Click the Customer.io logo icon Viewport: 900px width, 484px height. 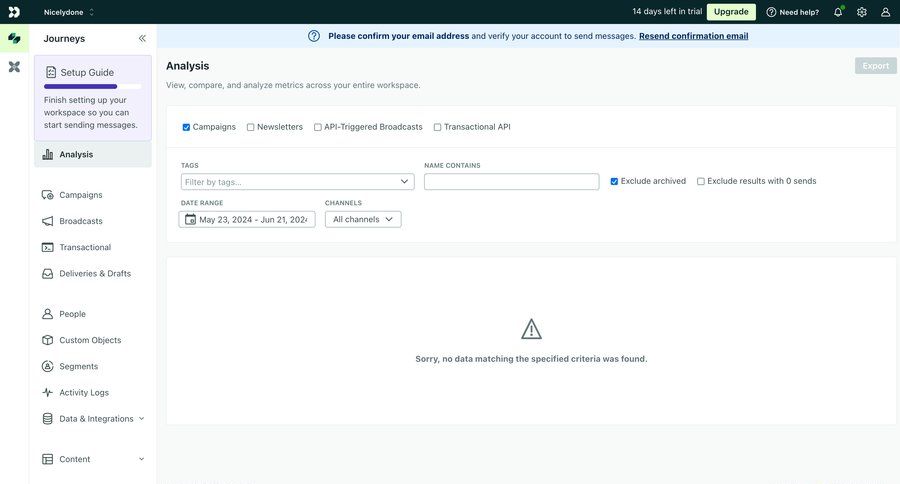tap(14, 12)
